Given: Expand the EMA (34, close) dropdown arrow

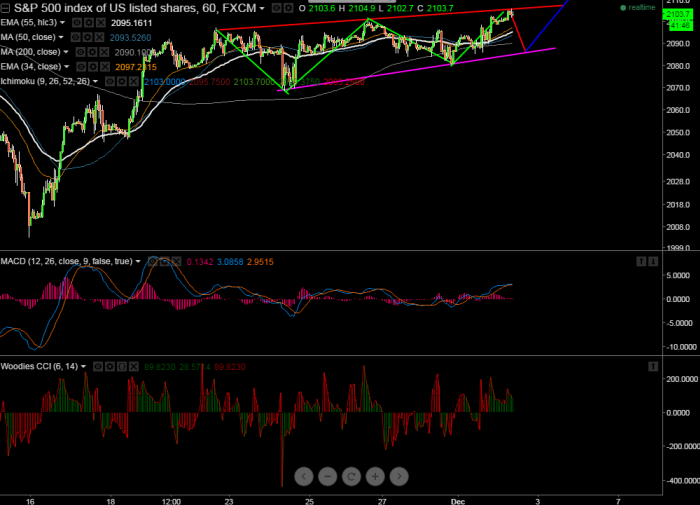Looking at the screenshot, I should point(67,67).
